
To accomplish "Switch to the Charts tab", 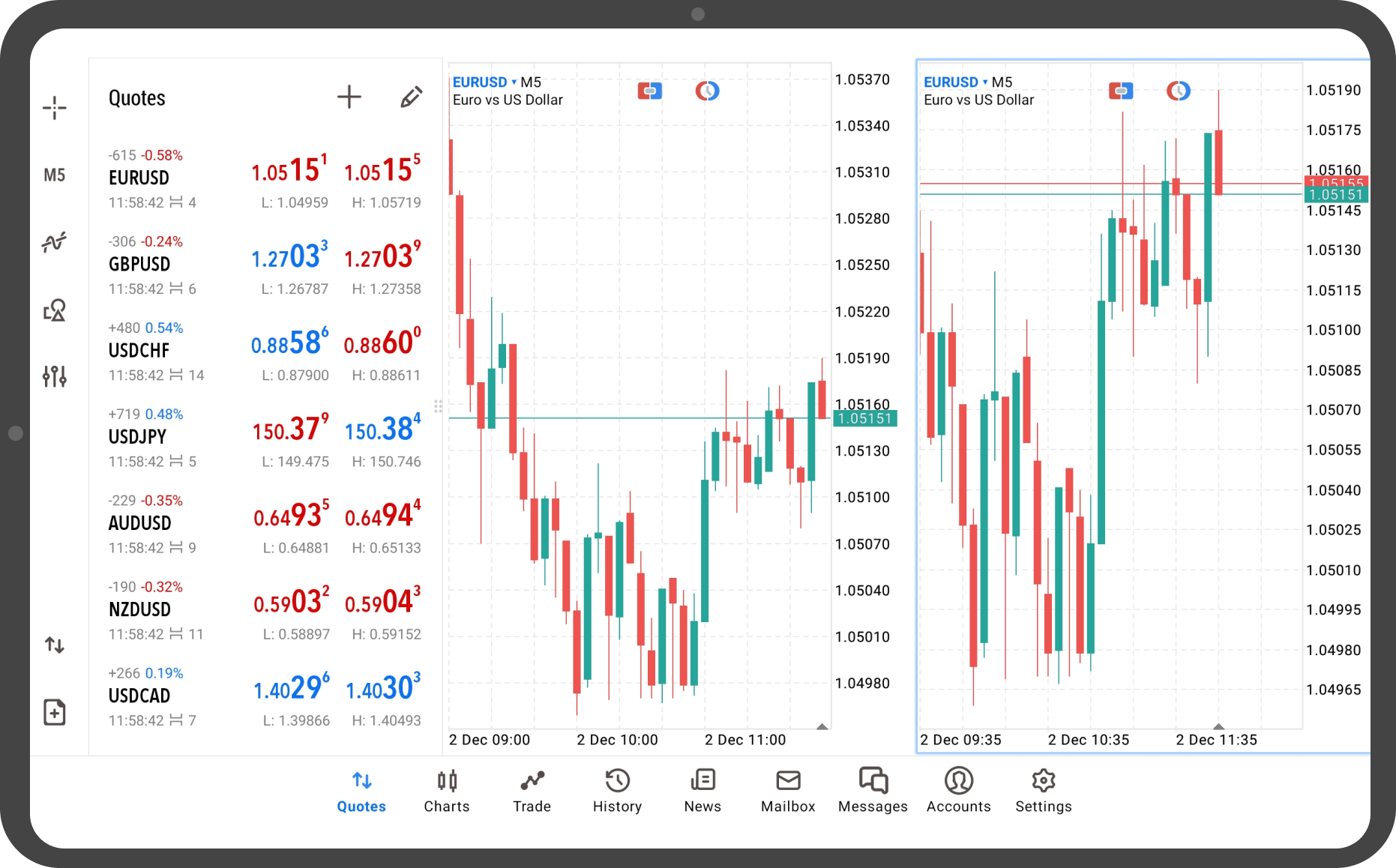I will coord(447,791).
